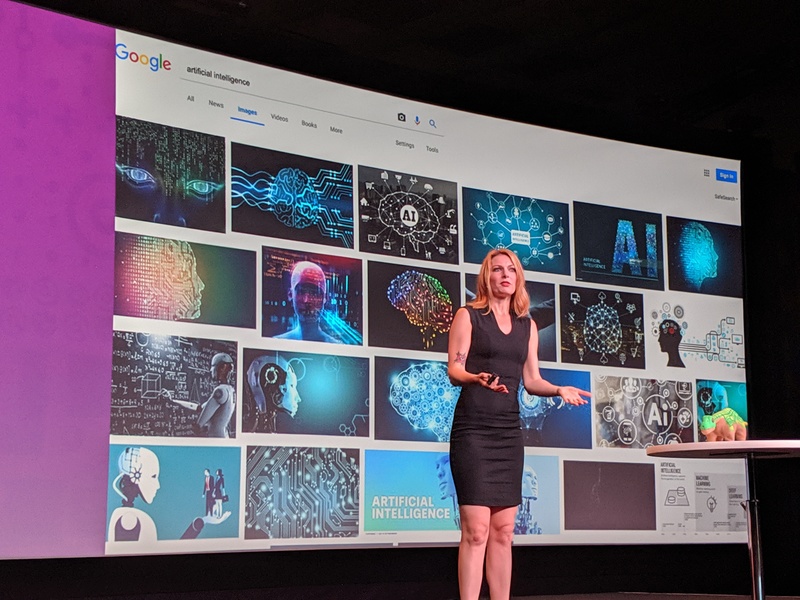
Task: Open the grey Ai circle icons image
Action: coord(644,413)
